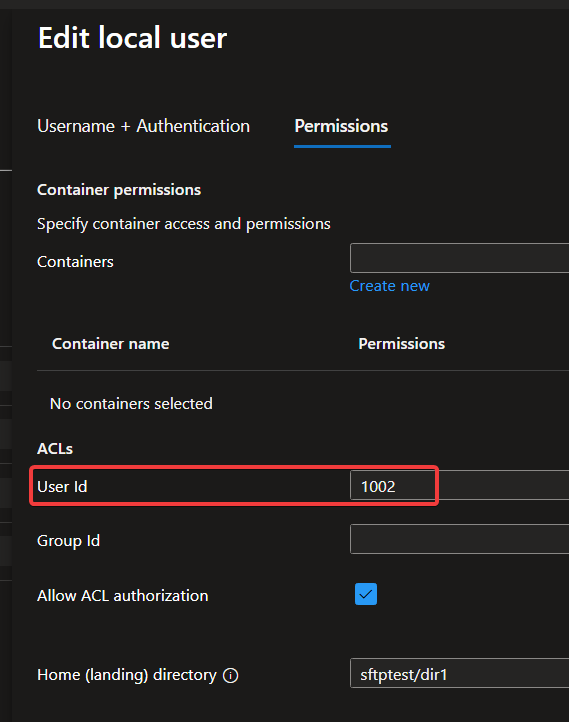The image size is (569, 722).
Task: Click the Container name column header
Action: click(110, 344)
